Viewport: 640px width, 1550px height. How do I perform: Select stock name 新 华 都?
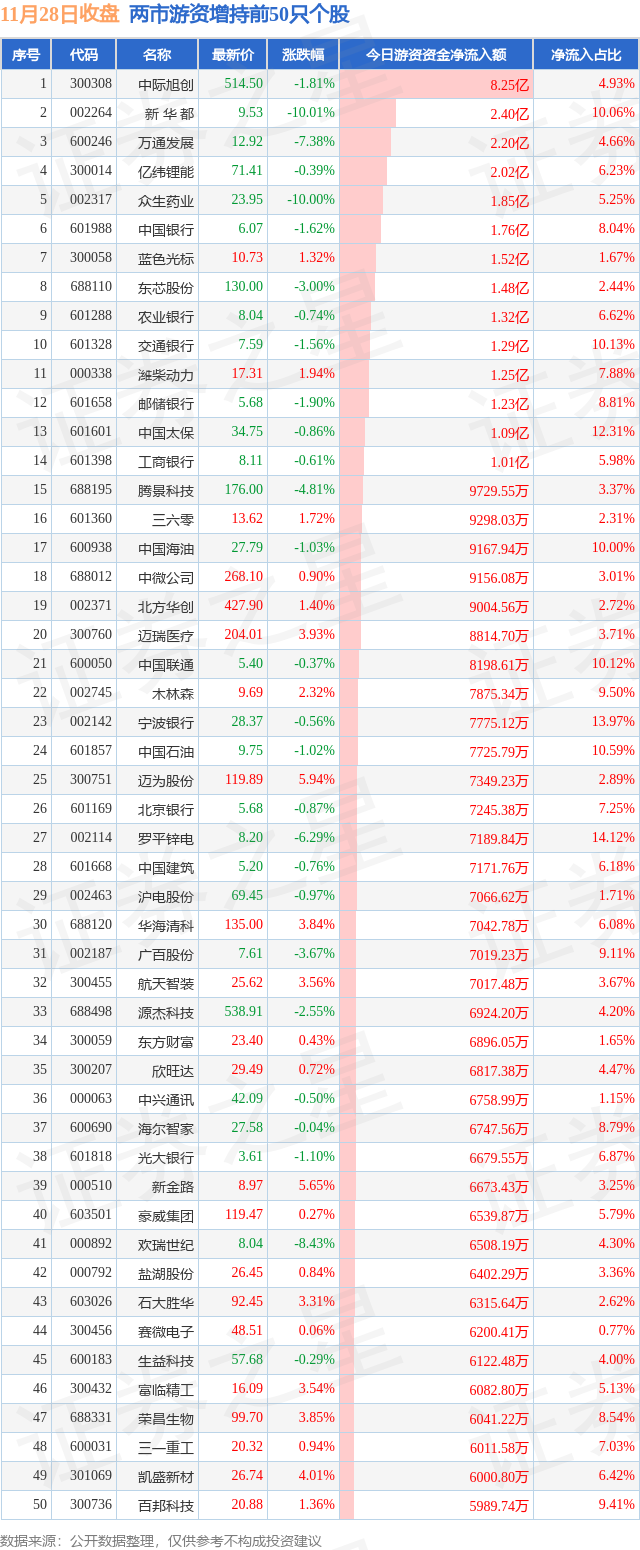pos(170,114)
